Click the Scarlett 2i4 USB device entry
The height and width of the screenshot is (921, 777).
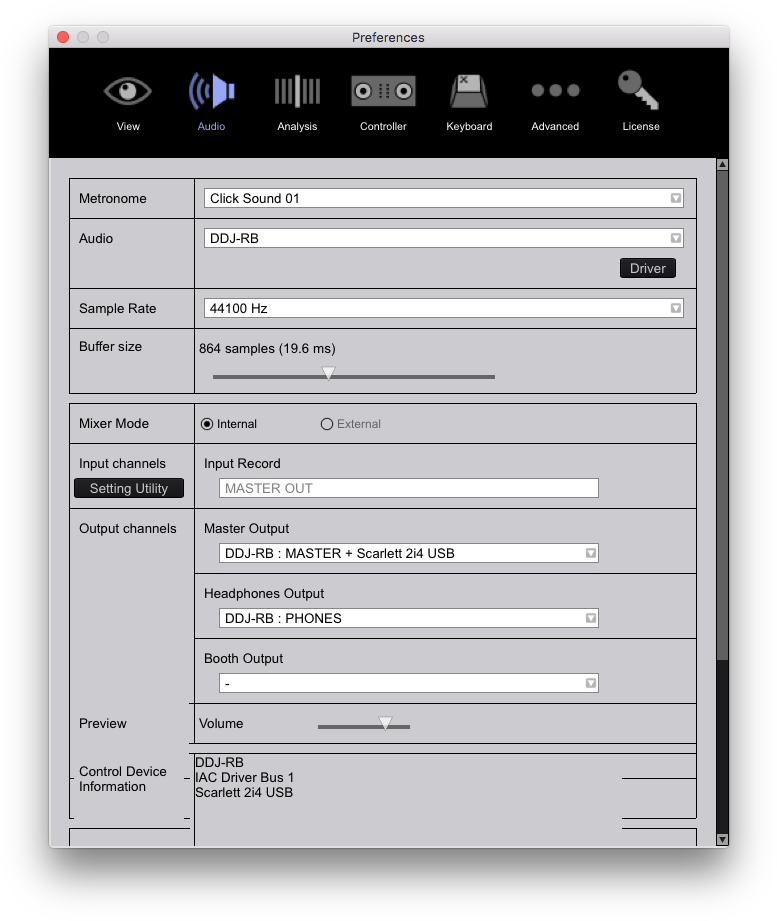[x=244, y=793]
